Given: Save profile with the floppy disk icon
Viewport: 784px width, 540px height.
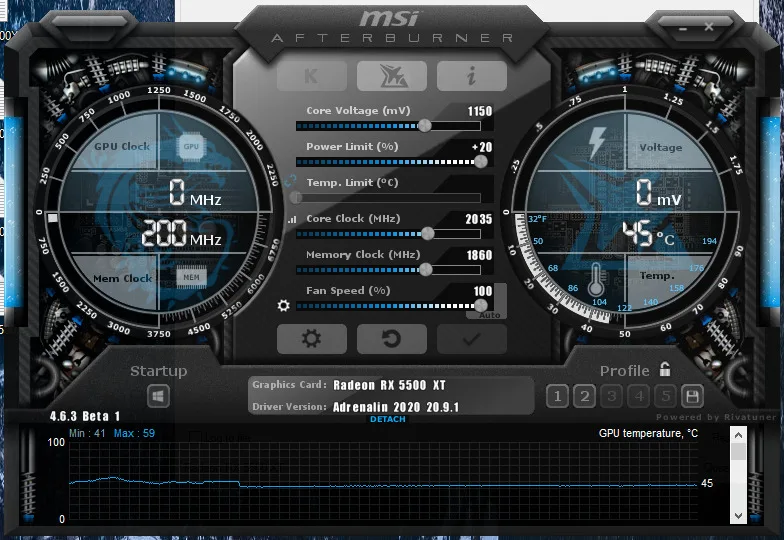Looking at the screenshot, I should click(x=692, y=396).
